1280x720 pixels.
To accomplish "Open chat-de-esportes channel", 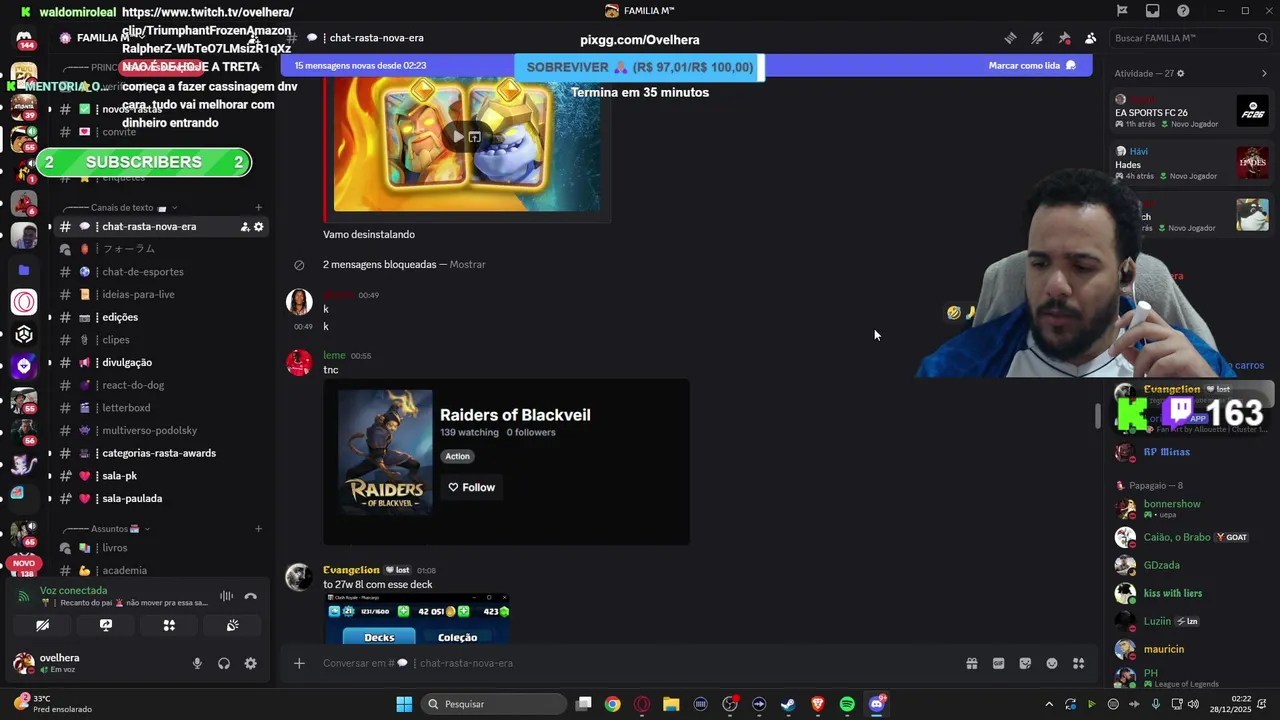I will (159, 272).
